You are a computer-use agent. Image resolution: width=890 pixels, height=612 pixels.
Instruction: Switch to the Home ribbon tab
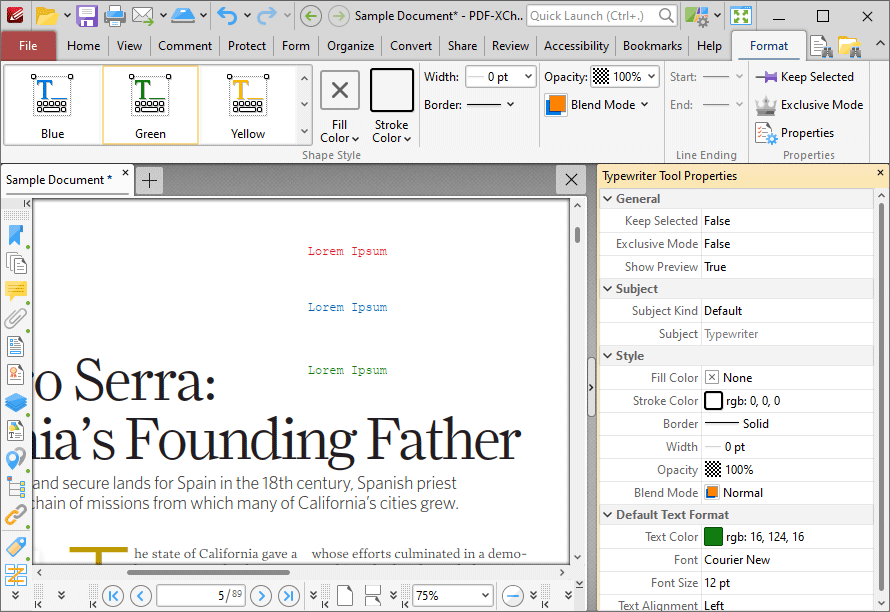click(x=83, y=46)
